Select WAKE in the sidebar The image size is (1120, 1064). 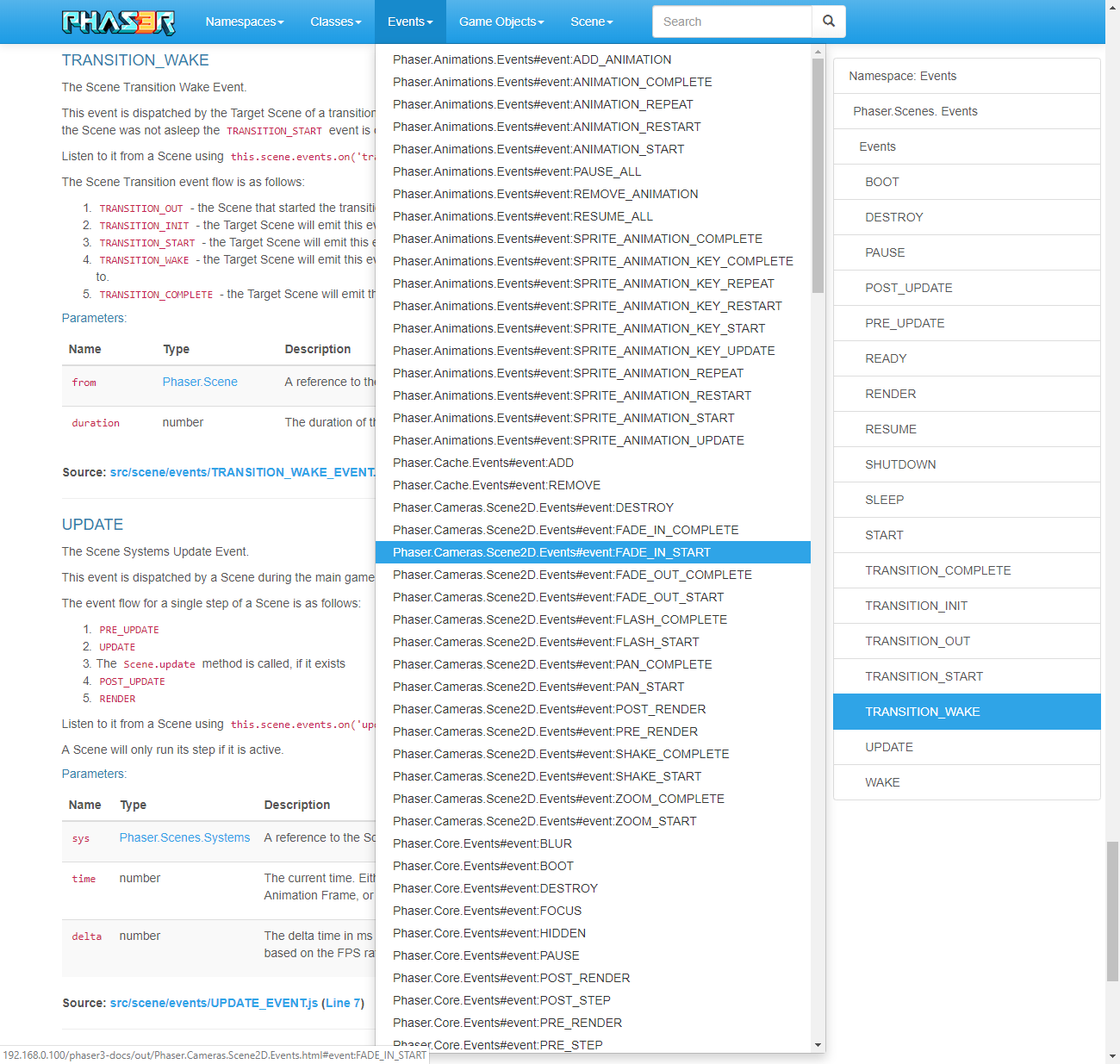point(881,782)
